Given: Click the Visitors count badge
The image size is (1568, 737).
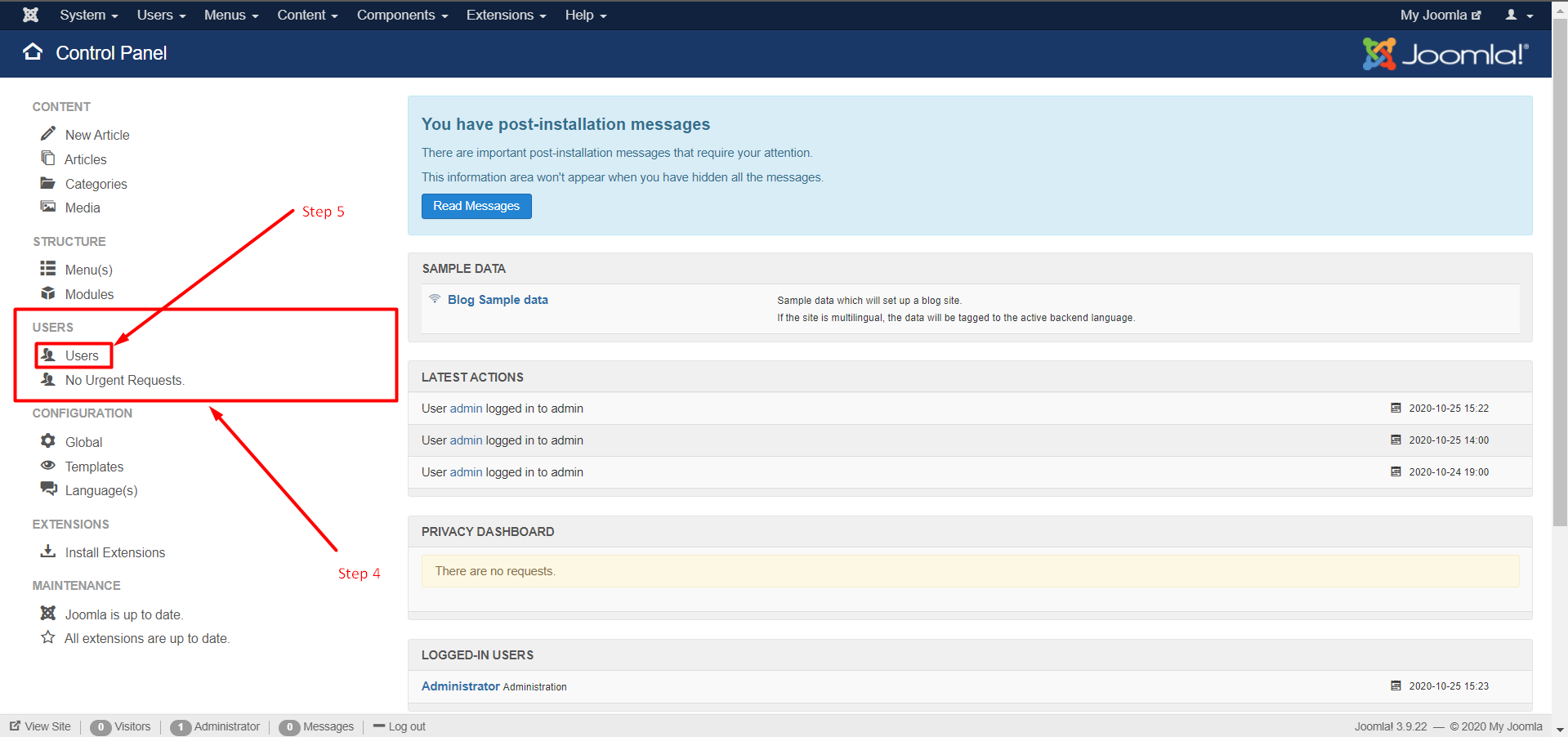Looking at the screenshot, I should [101, 727].
